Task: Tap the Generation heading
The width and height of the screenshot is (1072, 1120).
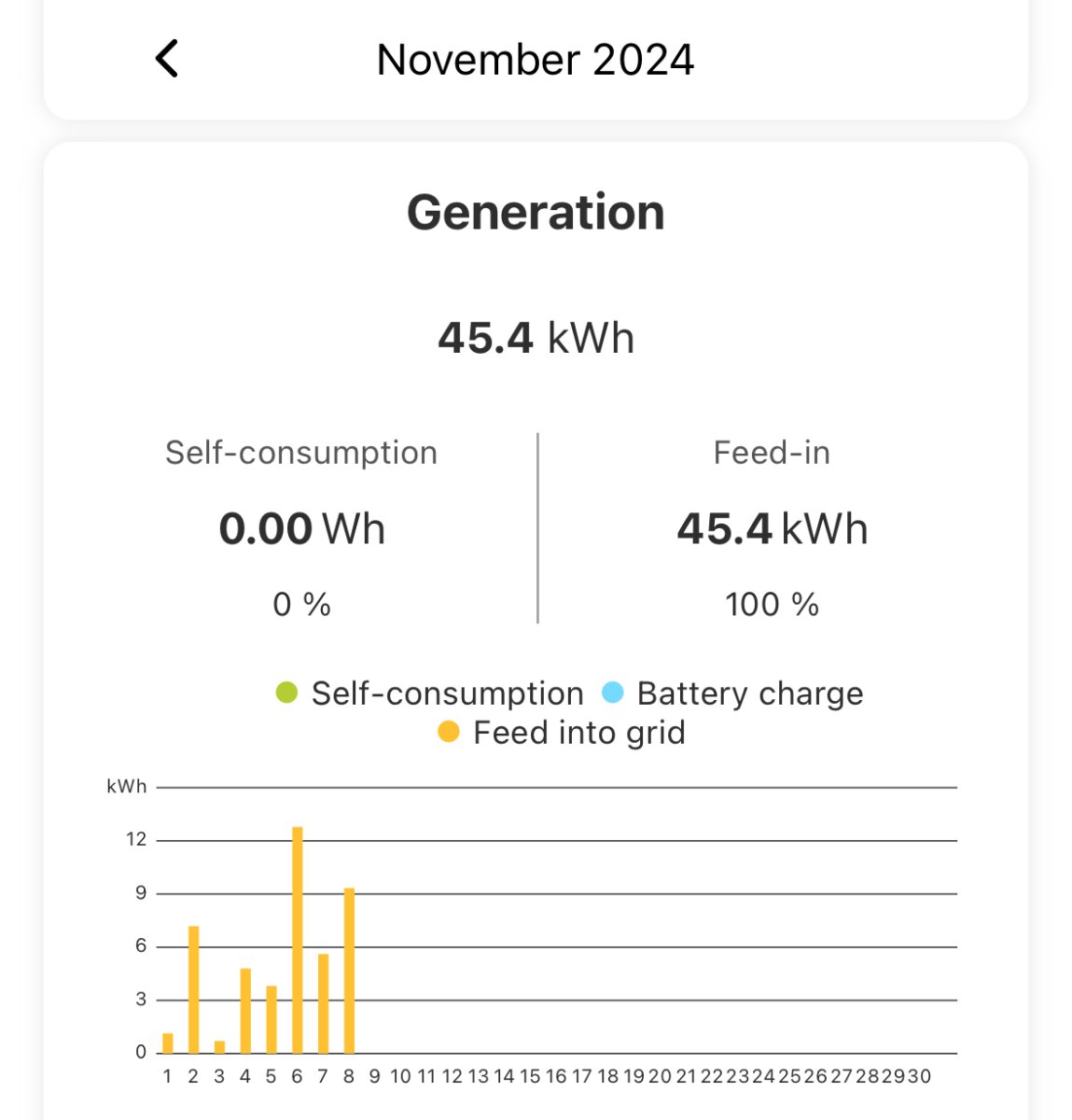Action: pos(536,212)
